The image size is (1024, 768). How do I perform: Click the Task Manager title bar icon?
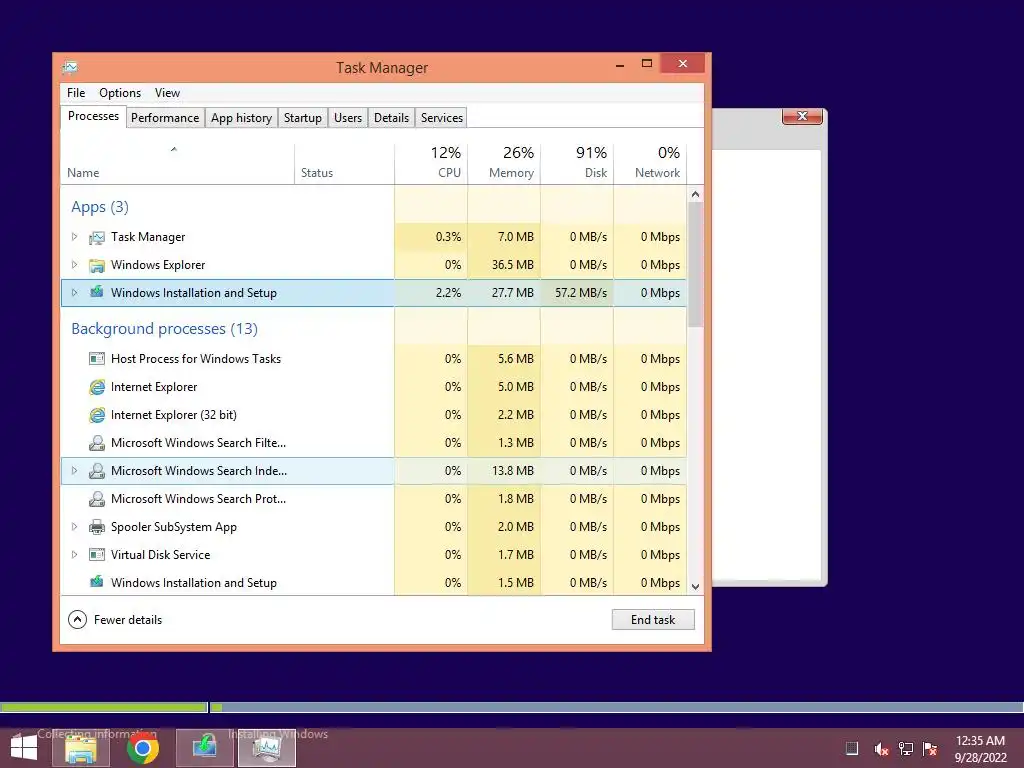click(70, 67)
